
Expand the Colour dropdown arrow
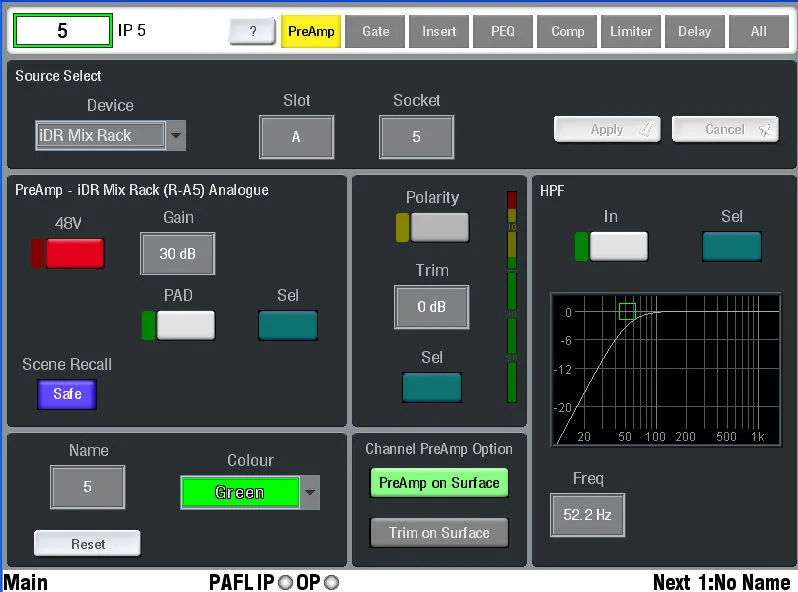point(310,492)
